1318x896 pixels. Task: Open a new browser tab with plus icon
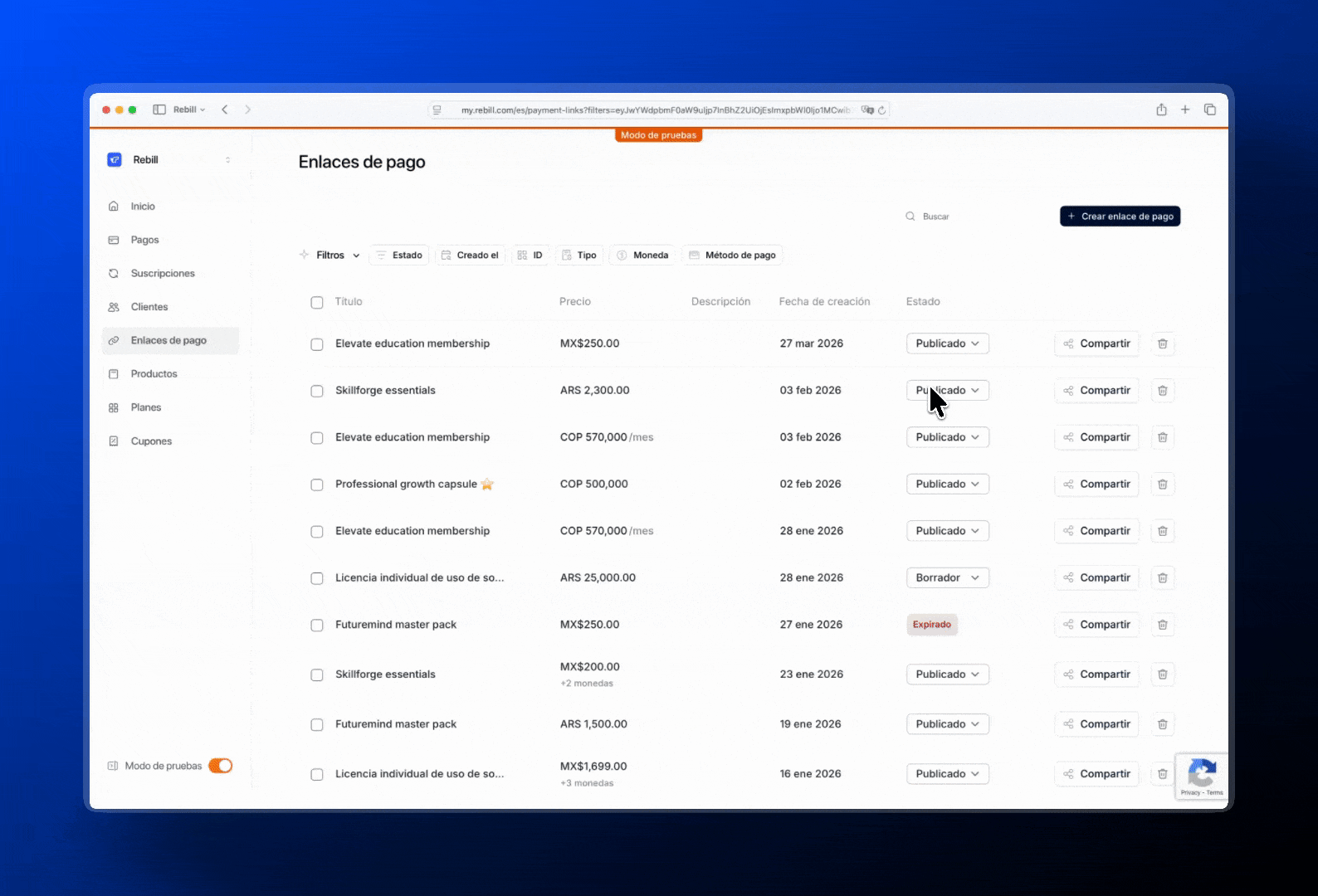[1185, 110]
